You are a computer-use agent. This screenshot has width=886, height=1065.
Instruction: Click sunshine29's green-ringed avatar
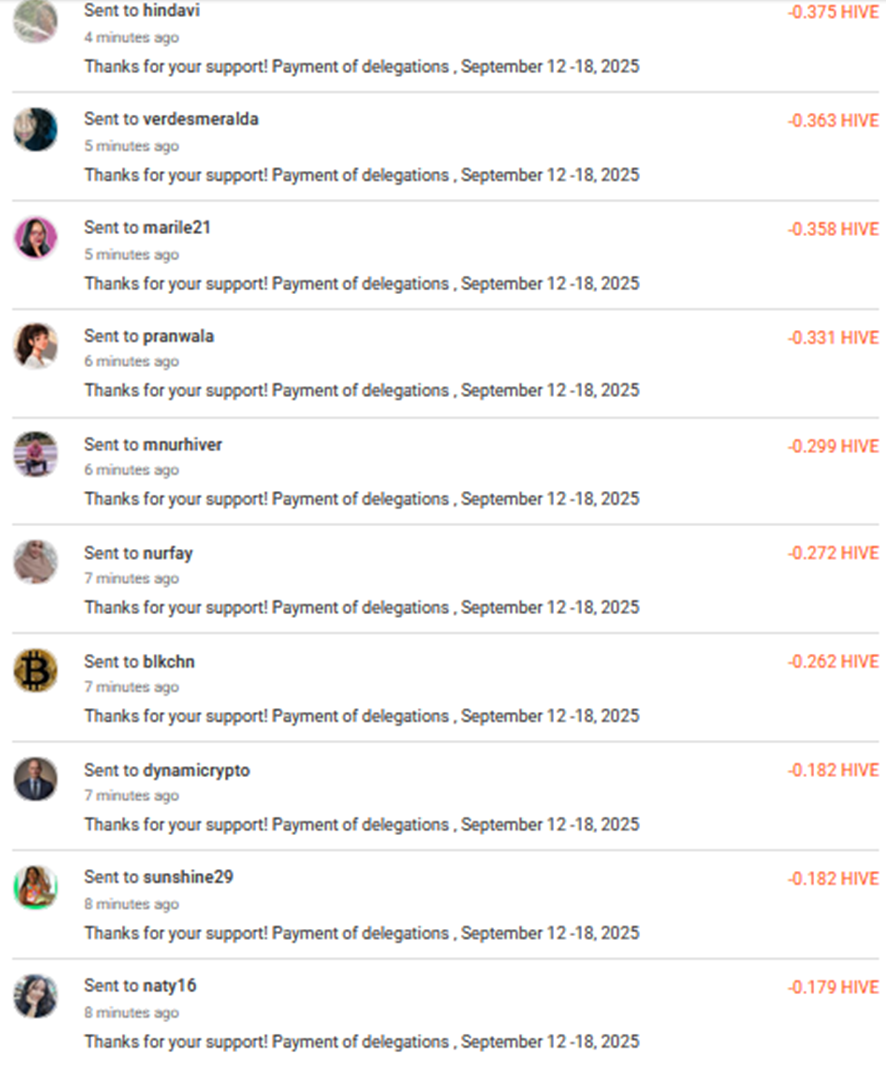tap(35, 887)
